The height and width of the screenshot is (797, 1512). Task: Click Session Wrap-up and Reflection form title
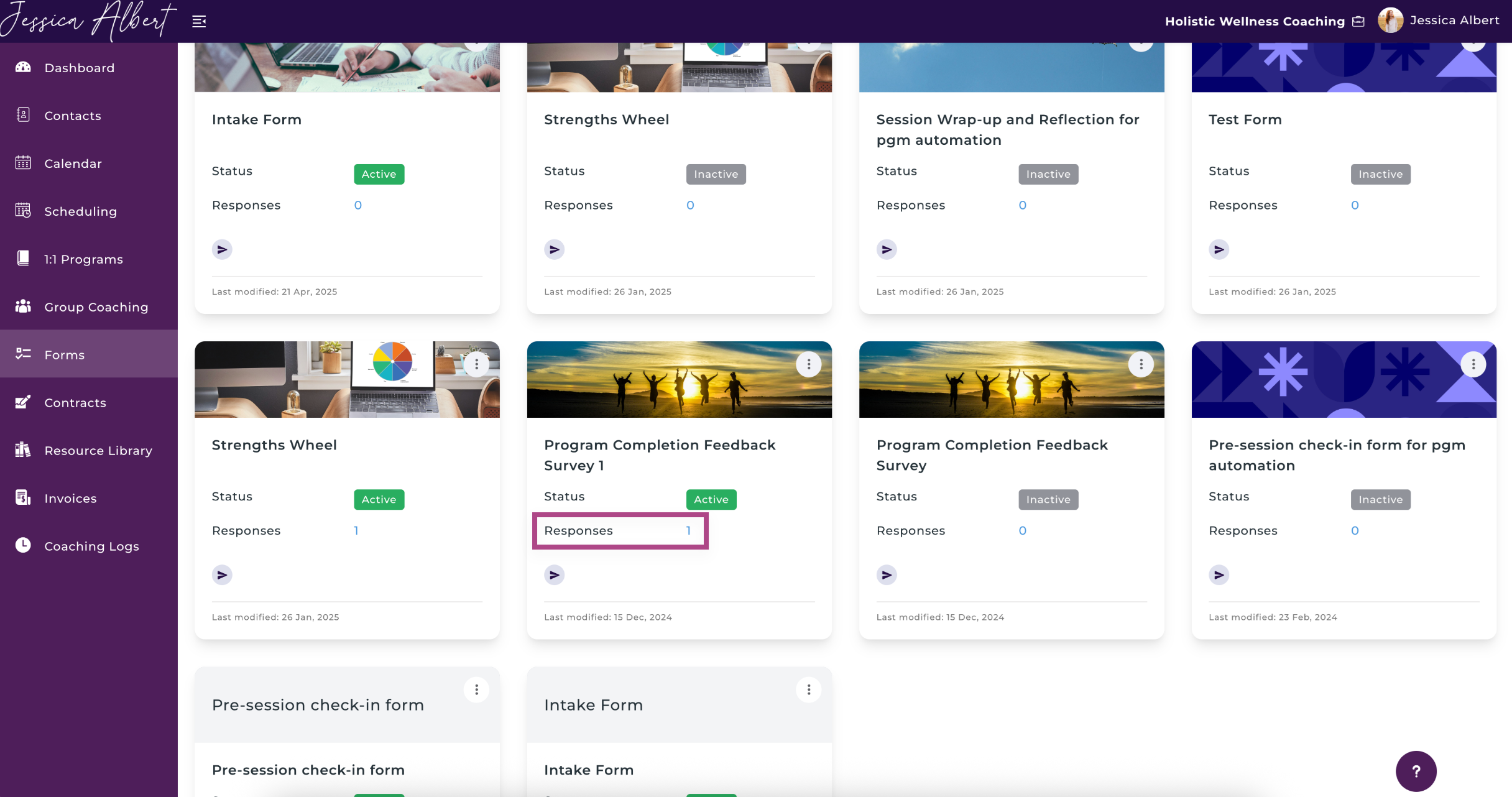coord(1007,130)
